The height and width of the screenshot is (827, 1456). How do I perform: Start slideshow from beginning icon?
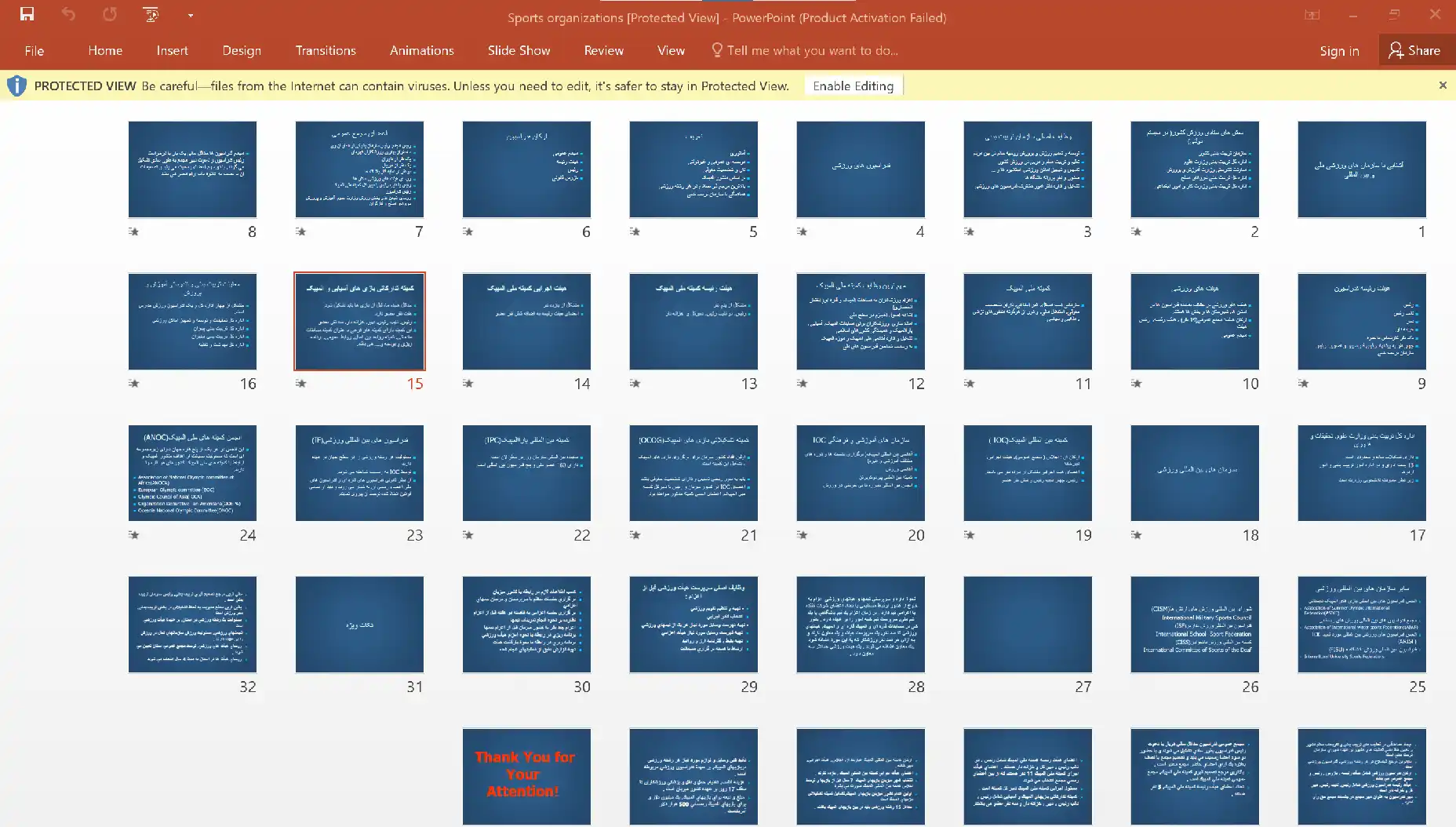[151, 14]
